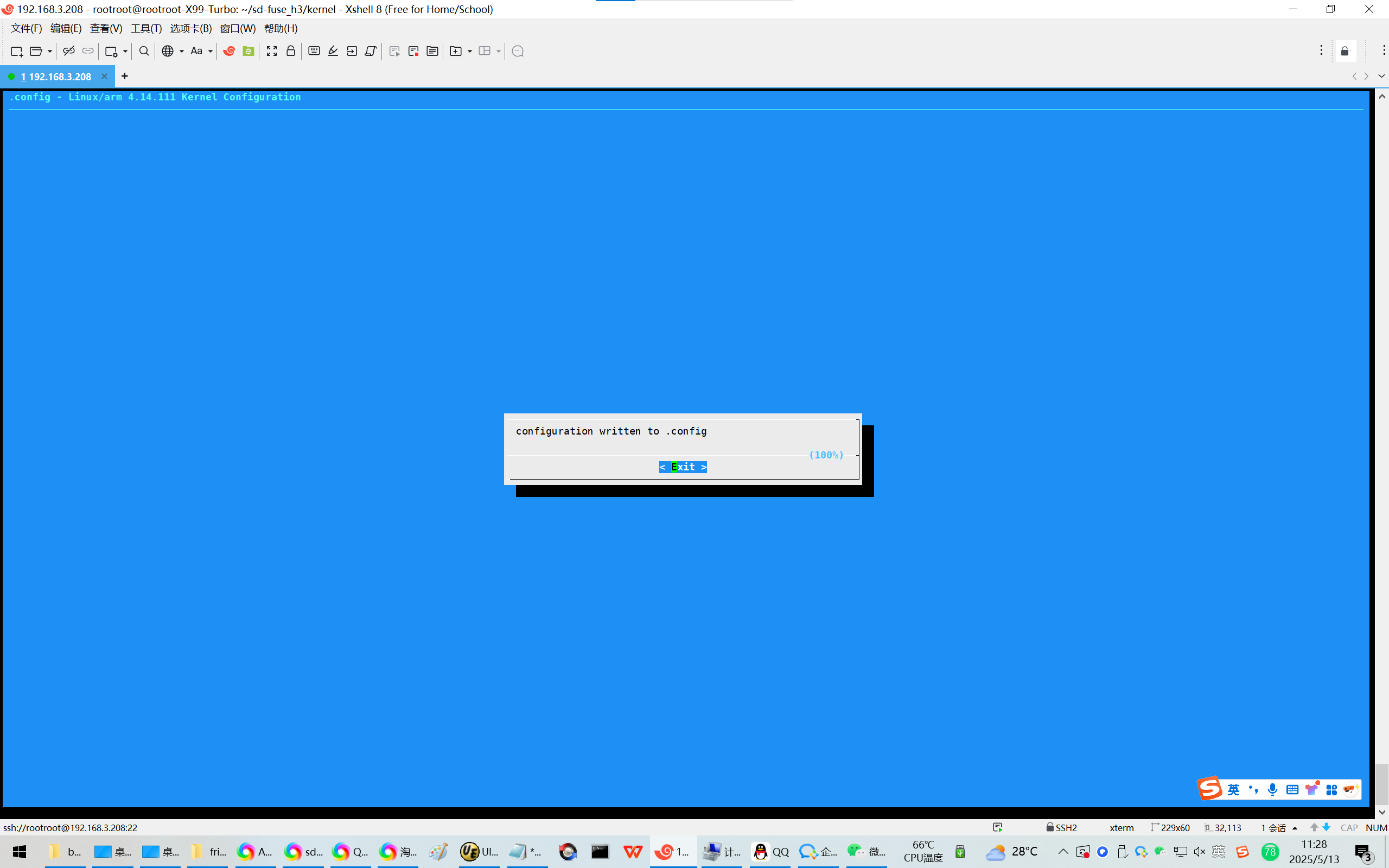The width and height of the screenshot is (1389, 868).
Task: Switch to fullscreen mode icon
Action: click(271, 51)
